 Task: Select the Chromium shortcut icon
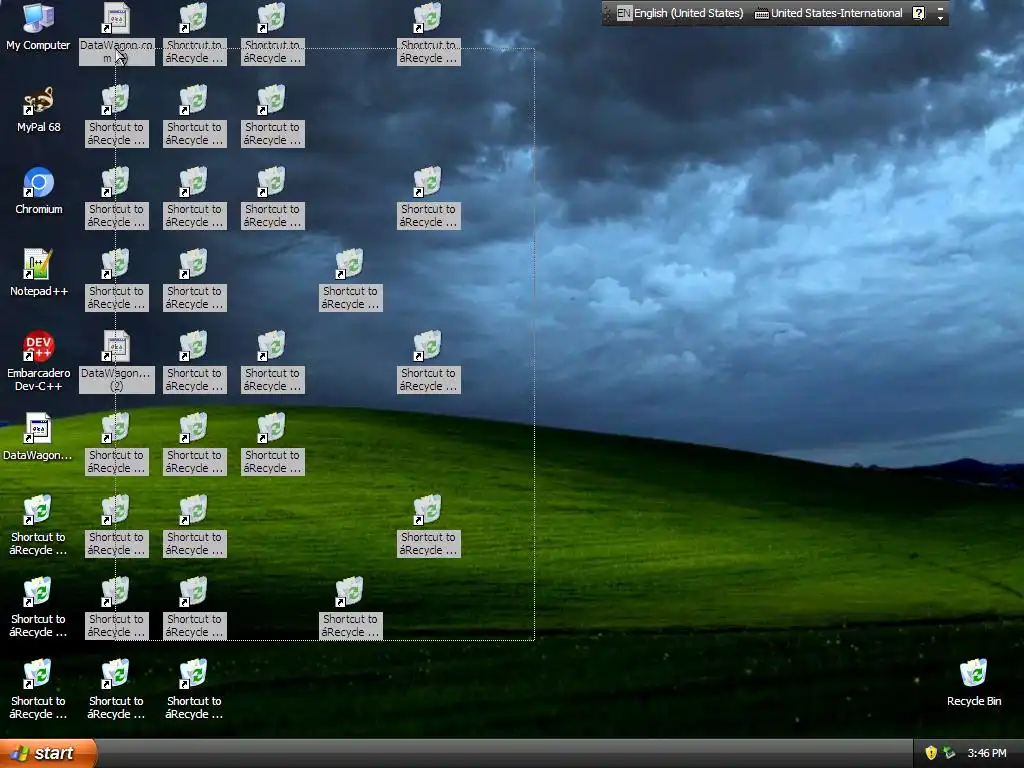(x=39, y=191)
